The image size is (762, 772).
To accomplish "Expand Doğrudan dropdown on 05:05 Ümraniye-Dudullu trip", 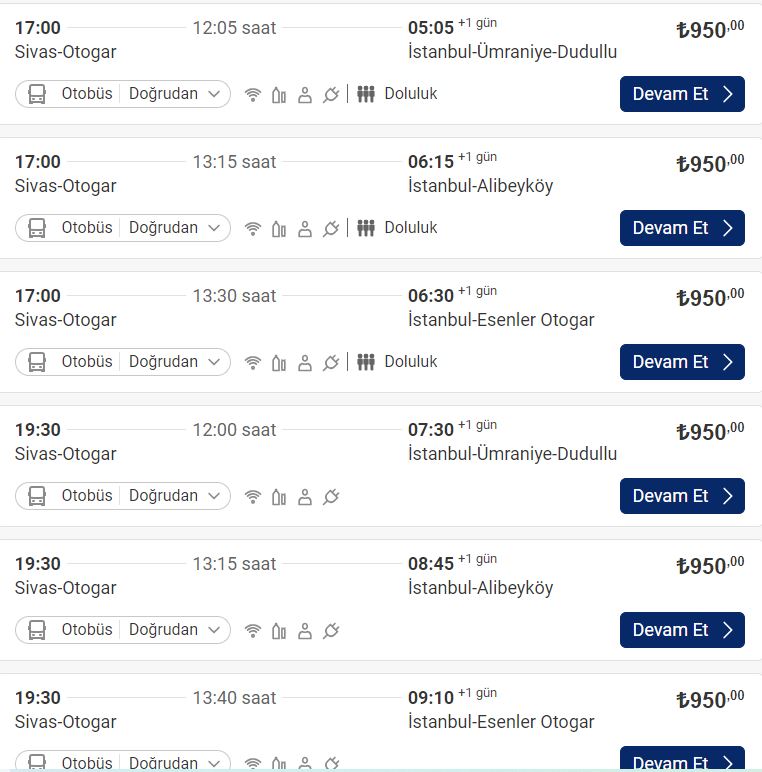I will (175, 94).
